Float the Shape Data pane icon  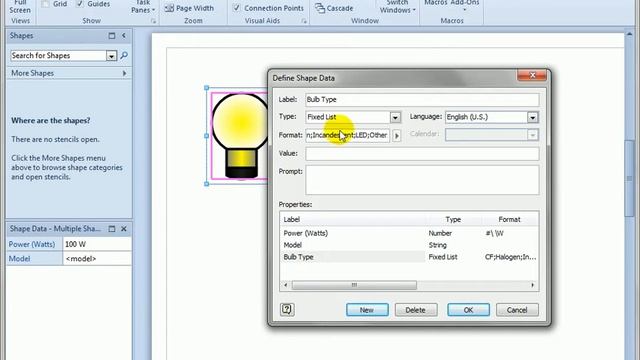(112, 229)
